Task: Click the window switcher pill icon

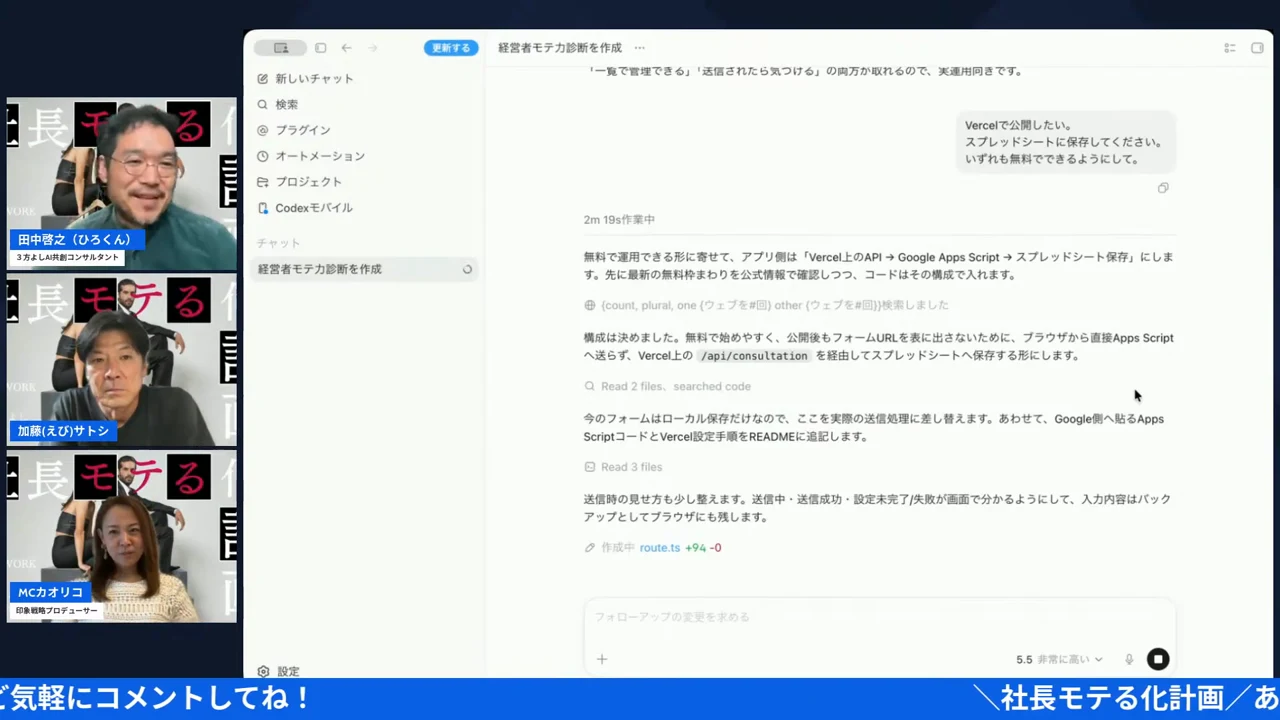Action: [x=280, y=48]
